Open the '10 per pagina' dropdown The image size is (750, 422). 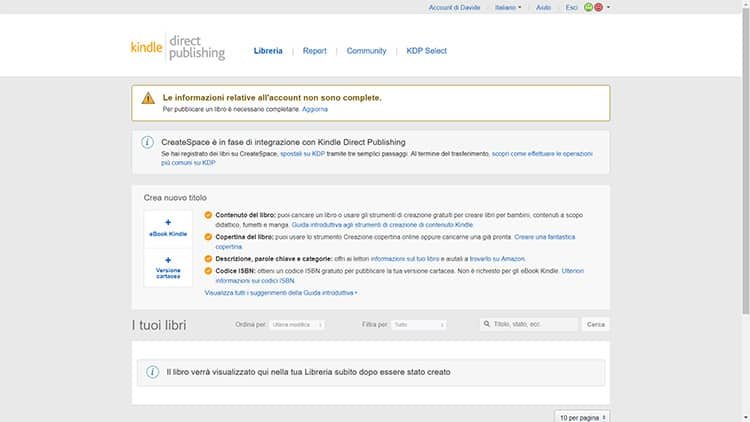tap(583, 417)
